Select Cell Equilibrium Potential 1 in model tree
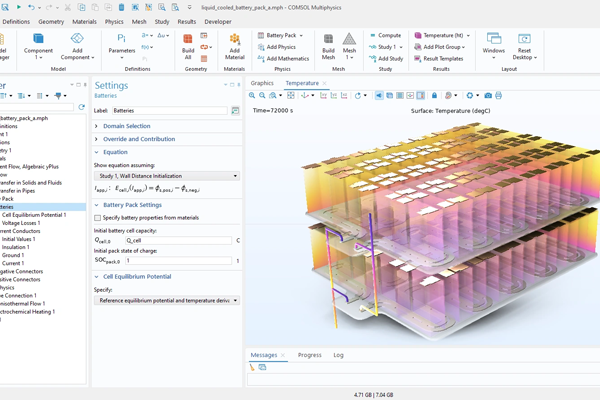600x400 pixels. (x=34, y=215)
